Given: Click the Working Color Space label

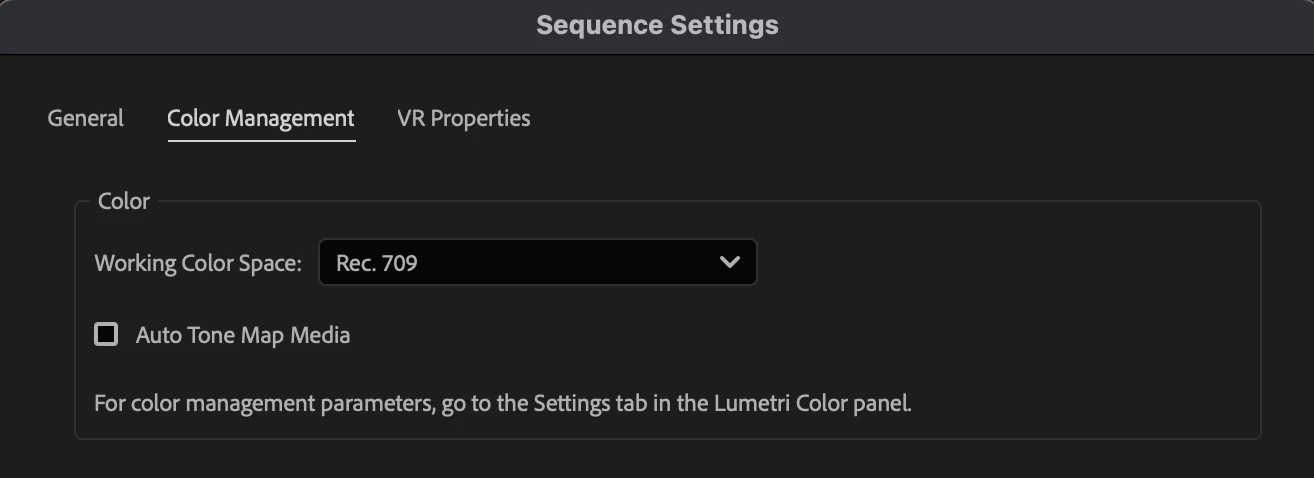Looking at the screenshot, I should (x=198, y=264).
